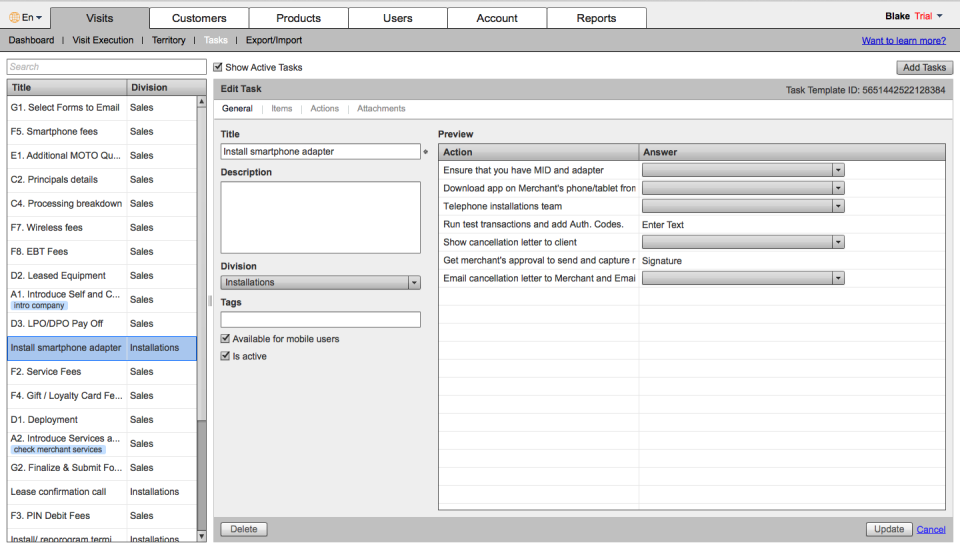Toggle the Show Active Tasks checkbox
960x549 pixels.
point(218,67)
